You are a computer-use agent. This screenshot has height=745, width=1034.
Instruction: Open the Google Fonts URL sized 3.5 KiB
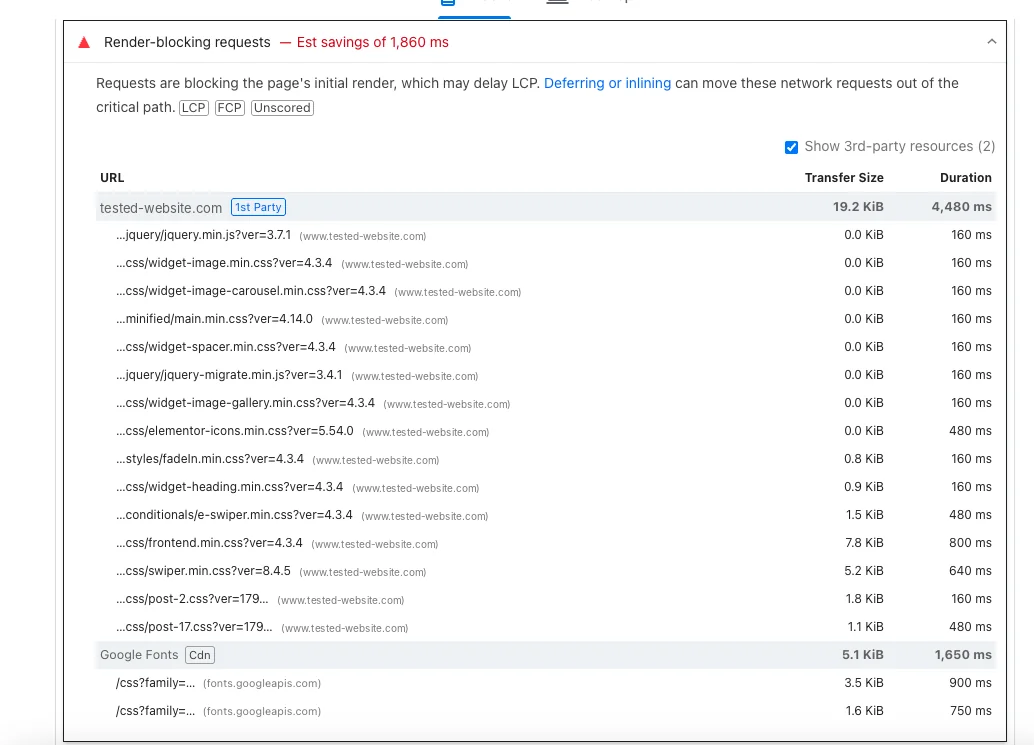tap(156, 683)
